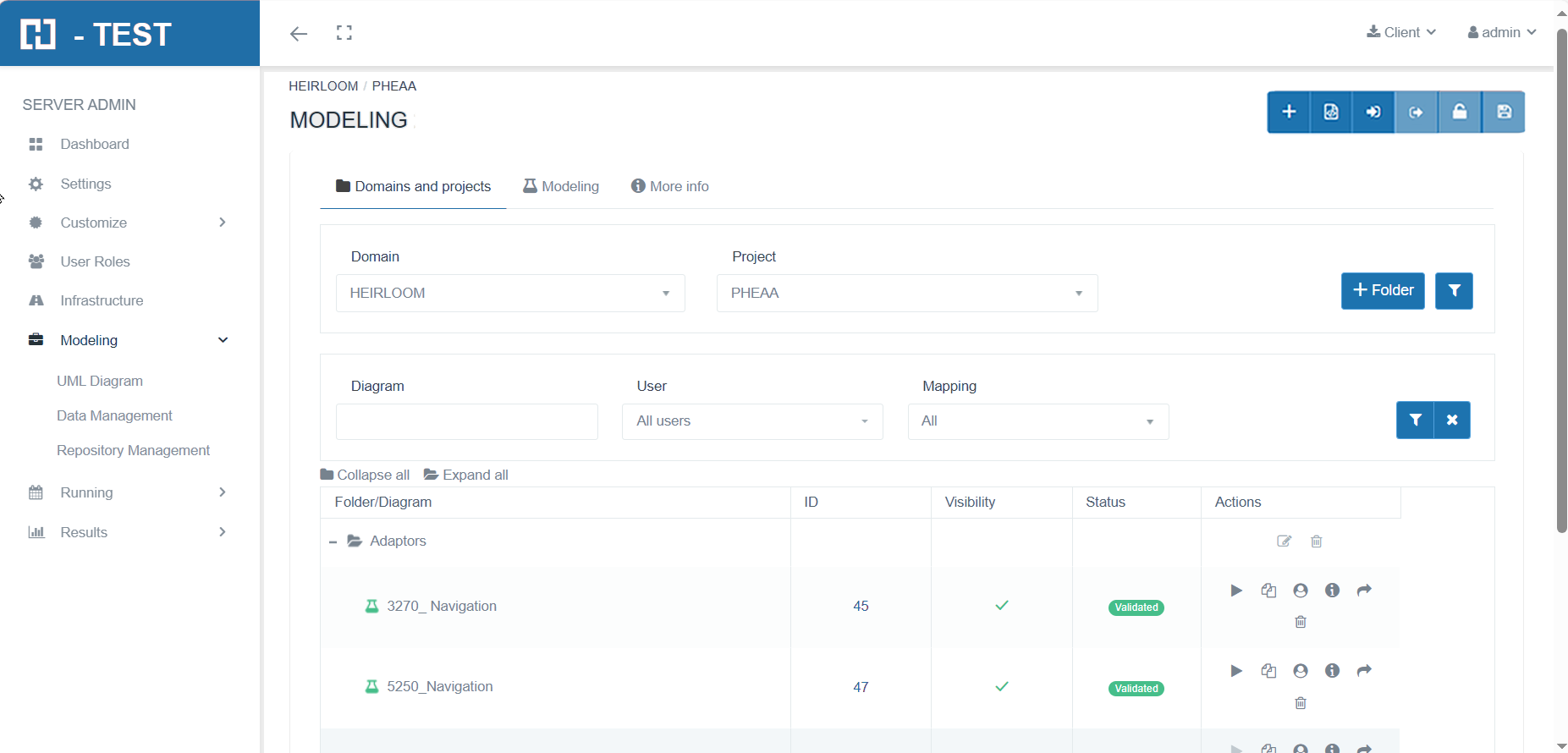Click the unlock padlock icon in top toolbar
The image size is (1568, 753).
[1460, 112]
